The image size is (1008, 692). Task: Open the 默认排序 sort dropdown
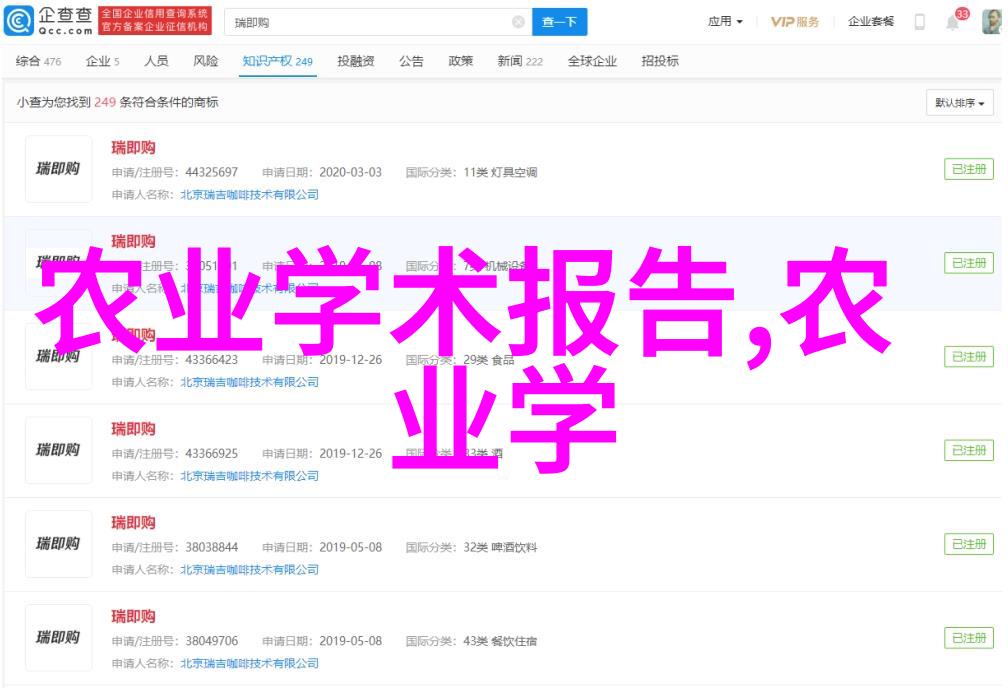pos(959,103)
